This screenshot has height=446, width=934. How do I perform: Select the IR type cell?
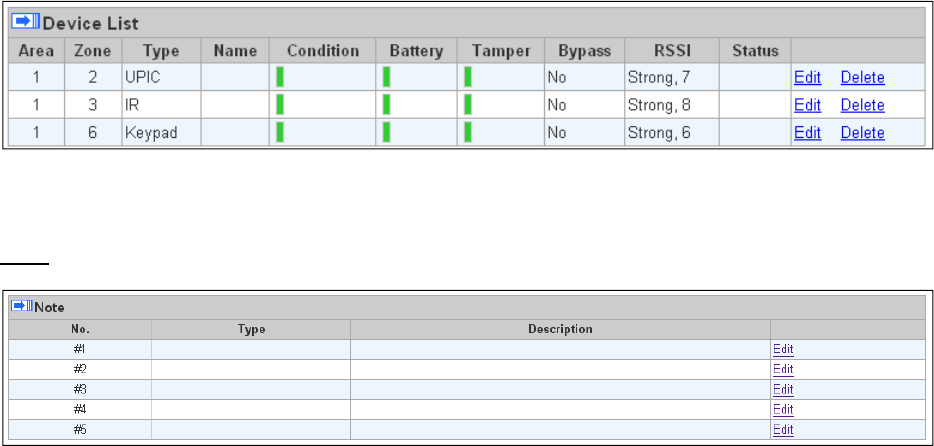161,105
